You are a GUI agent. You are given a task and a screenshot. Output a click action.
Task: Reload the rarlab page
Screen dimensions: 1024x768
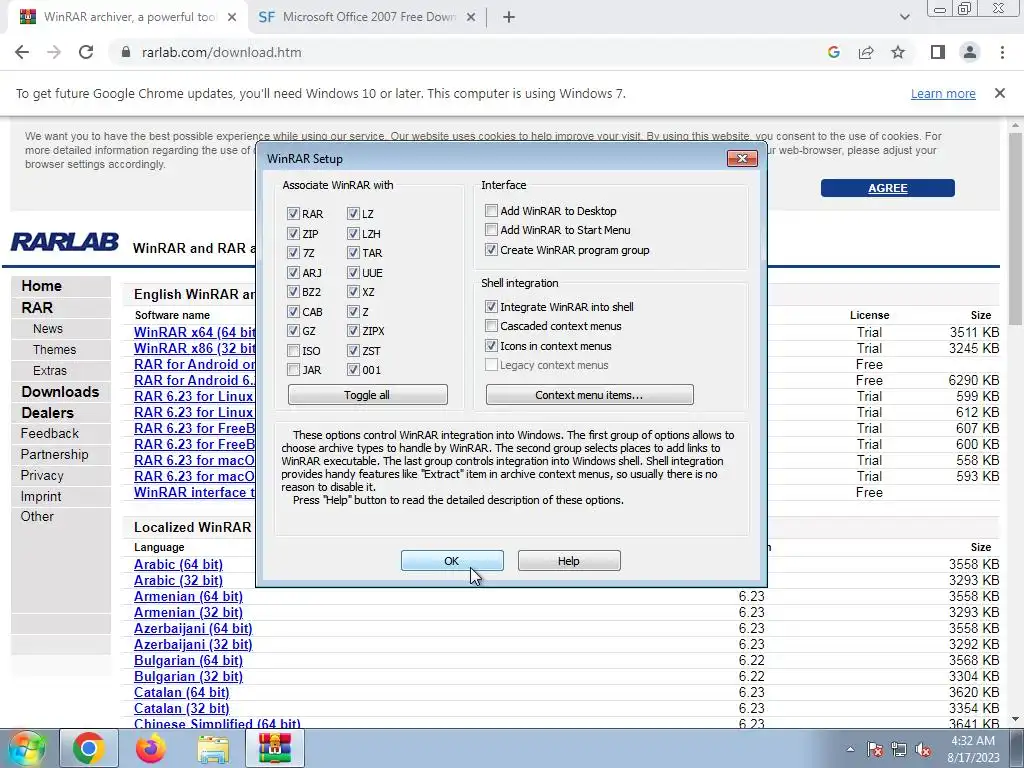click(86, 52)
